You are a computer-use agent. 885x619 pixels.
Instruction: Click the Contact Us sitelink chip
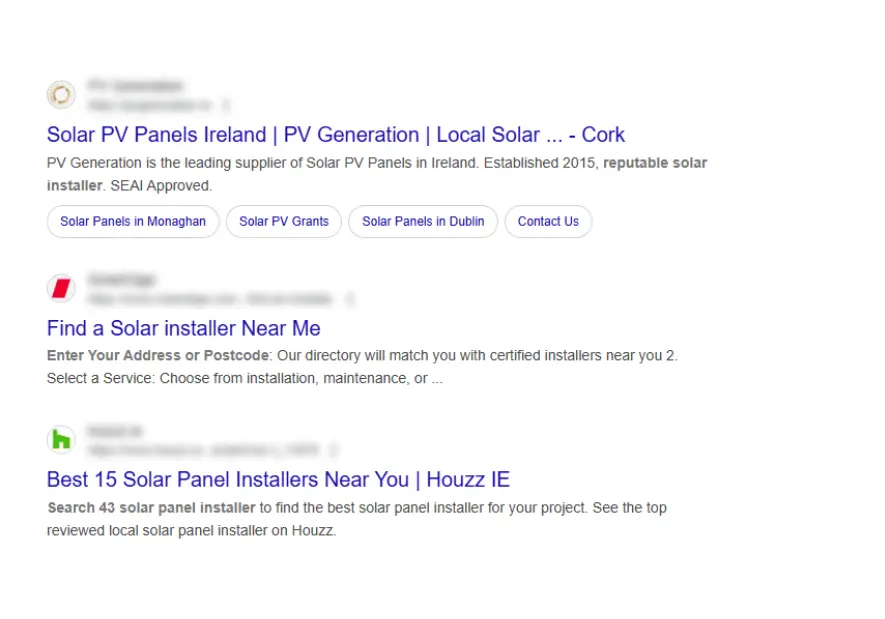(548, 222)
